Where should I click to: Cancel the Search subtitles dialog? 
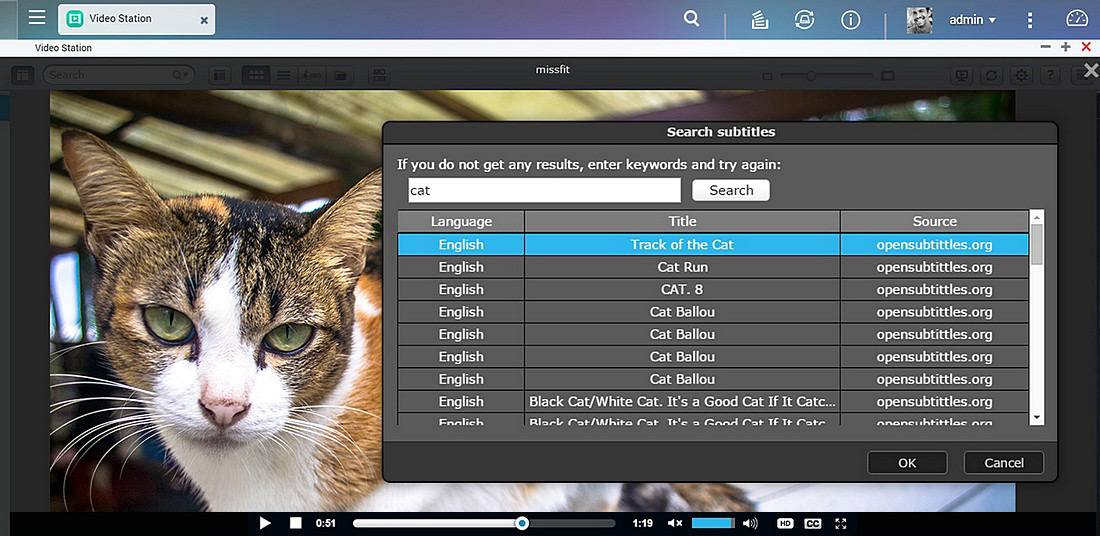tap(1004, 463)
